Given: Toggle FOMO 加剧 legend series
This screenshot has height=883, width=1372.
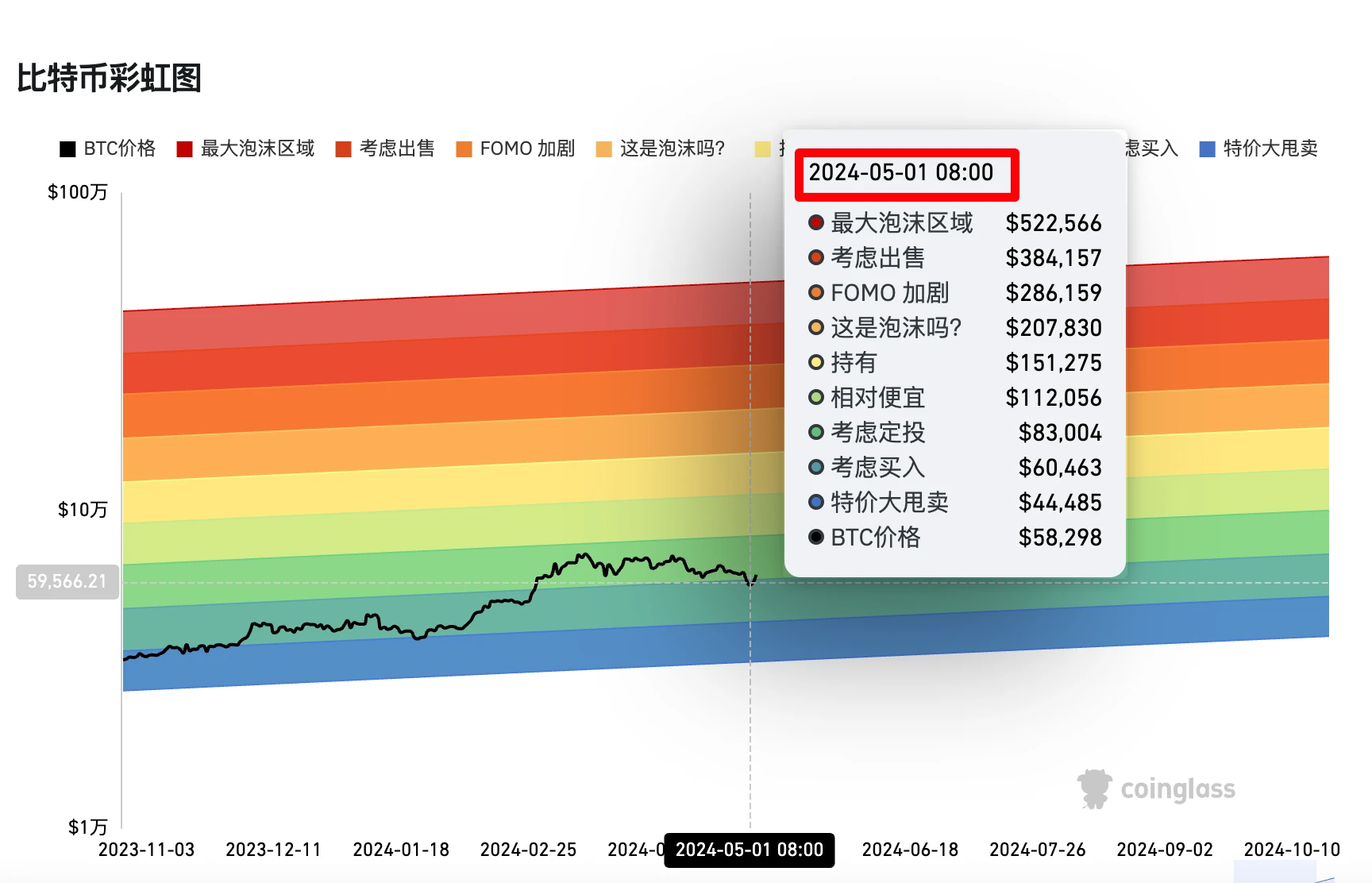Looking at the screenshot, I should (x=515, y=148).
